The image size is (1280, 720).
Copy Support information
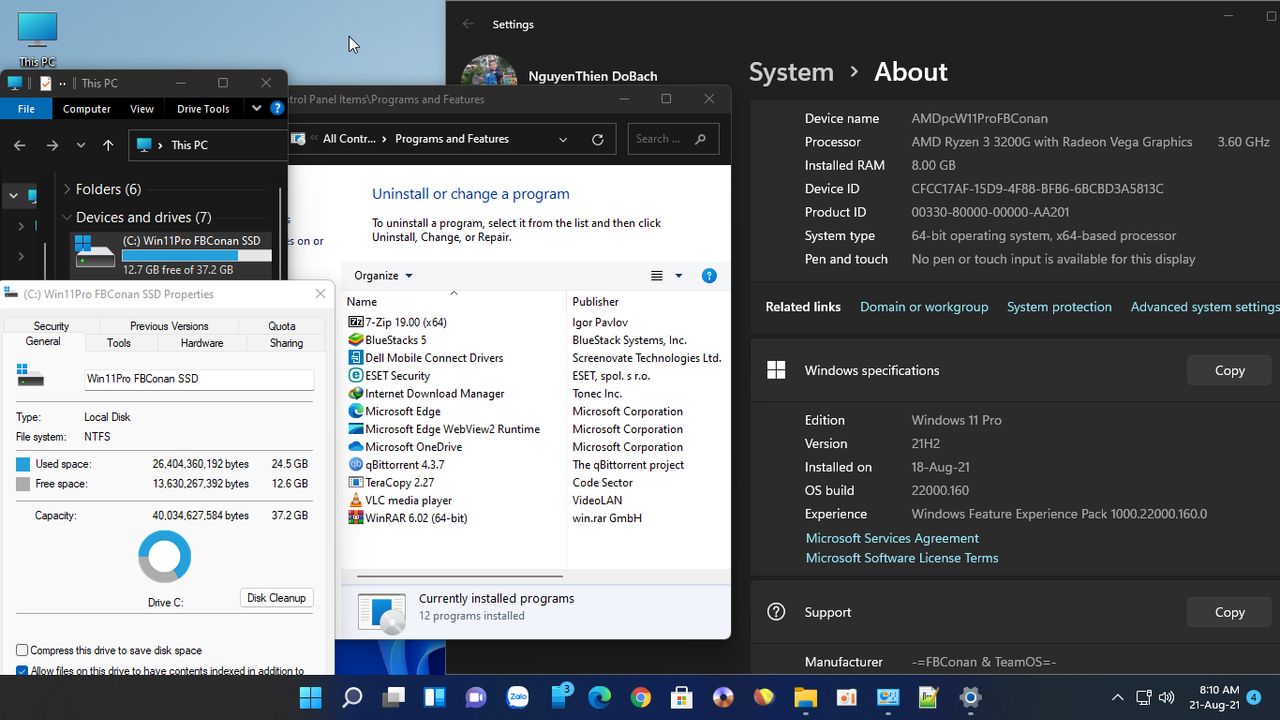tap(1229, 612)
